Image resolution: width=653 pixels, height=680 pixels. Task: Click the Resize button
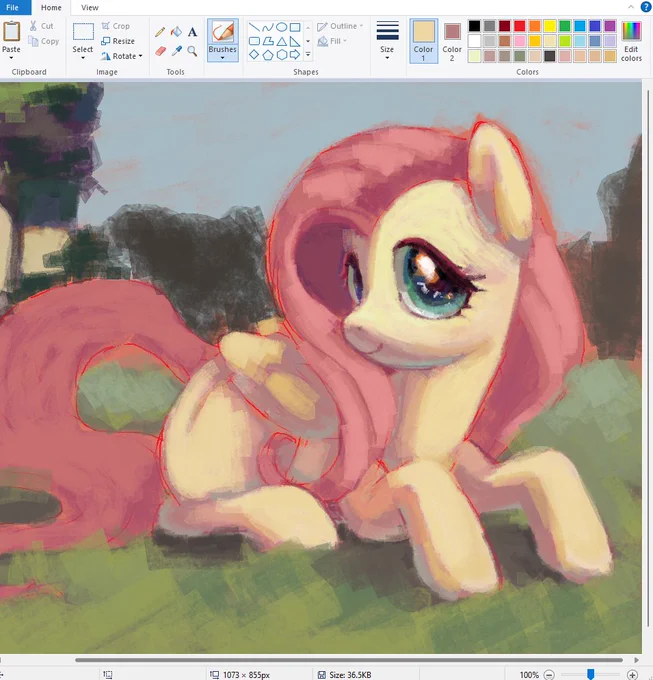tap(118, 41)
